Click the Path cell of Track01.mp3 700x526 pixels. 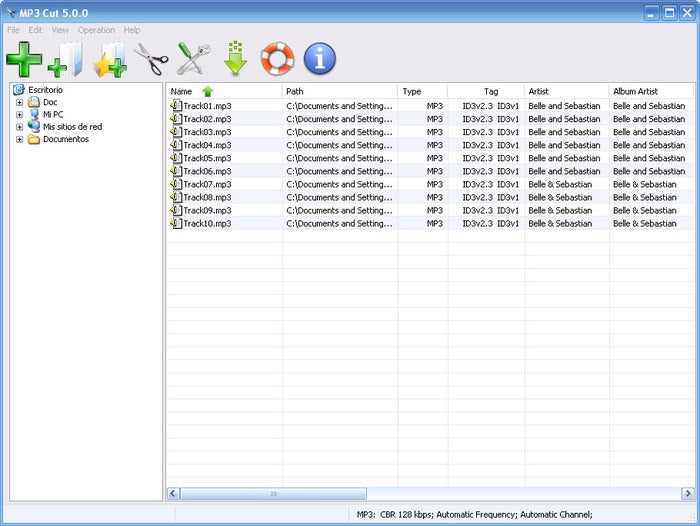pos(339,106)
